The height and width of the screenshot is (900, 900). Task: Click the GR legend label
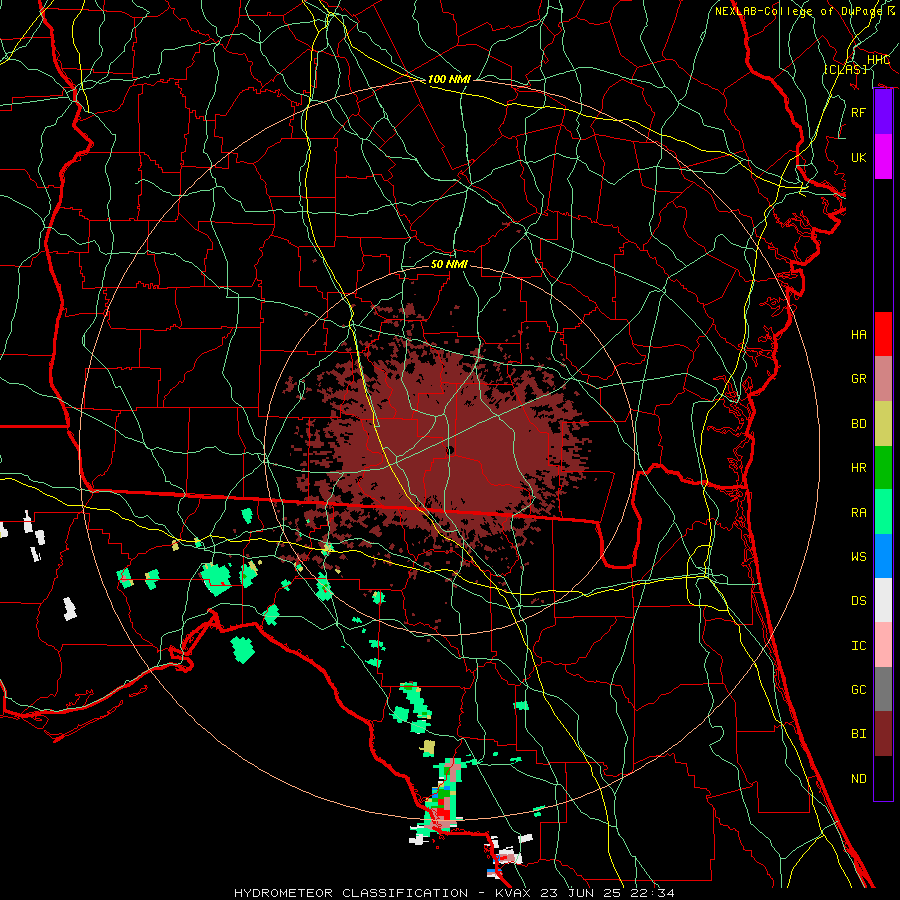point(859,379)
